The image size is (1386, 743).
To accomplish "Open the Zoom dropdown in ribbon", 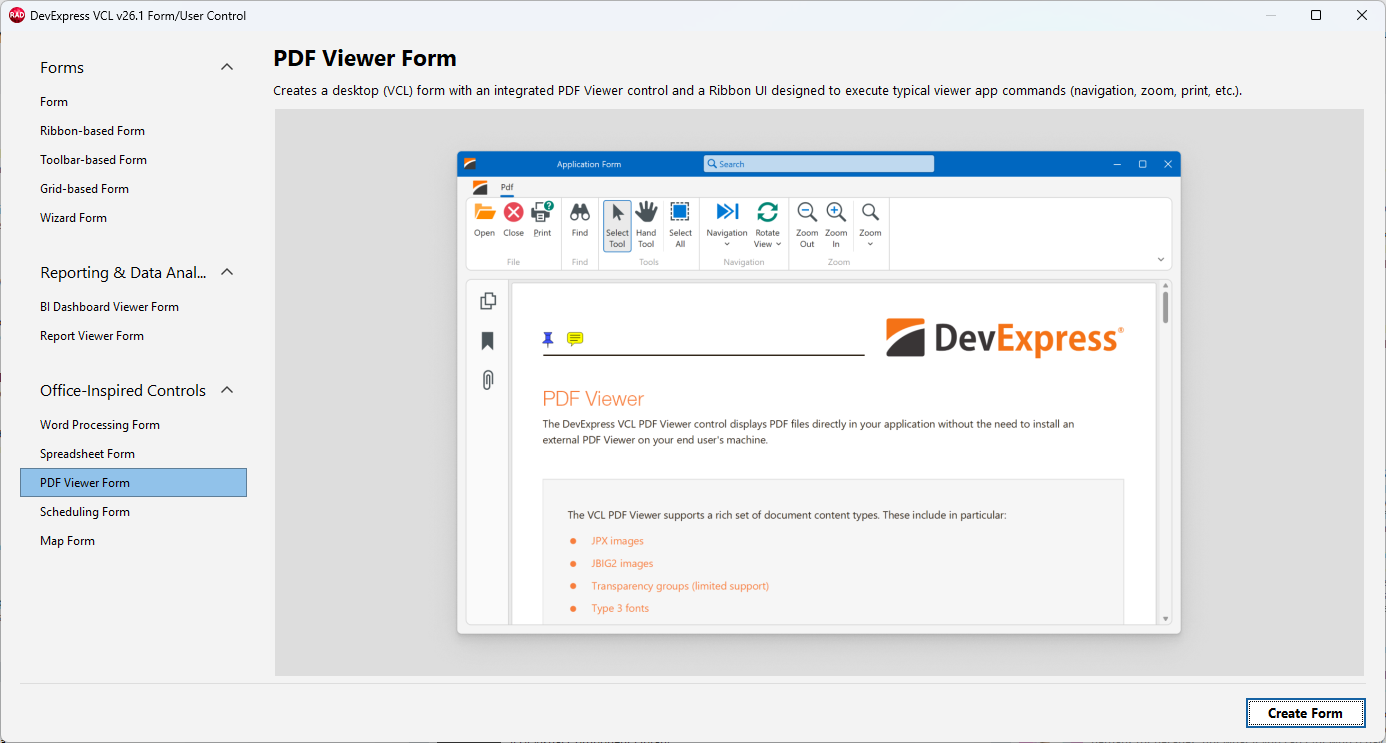I will (x=870, y=225).
